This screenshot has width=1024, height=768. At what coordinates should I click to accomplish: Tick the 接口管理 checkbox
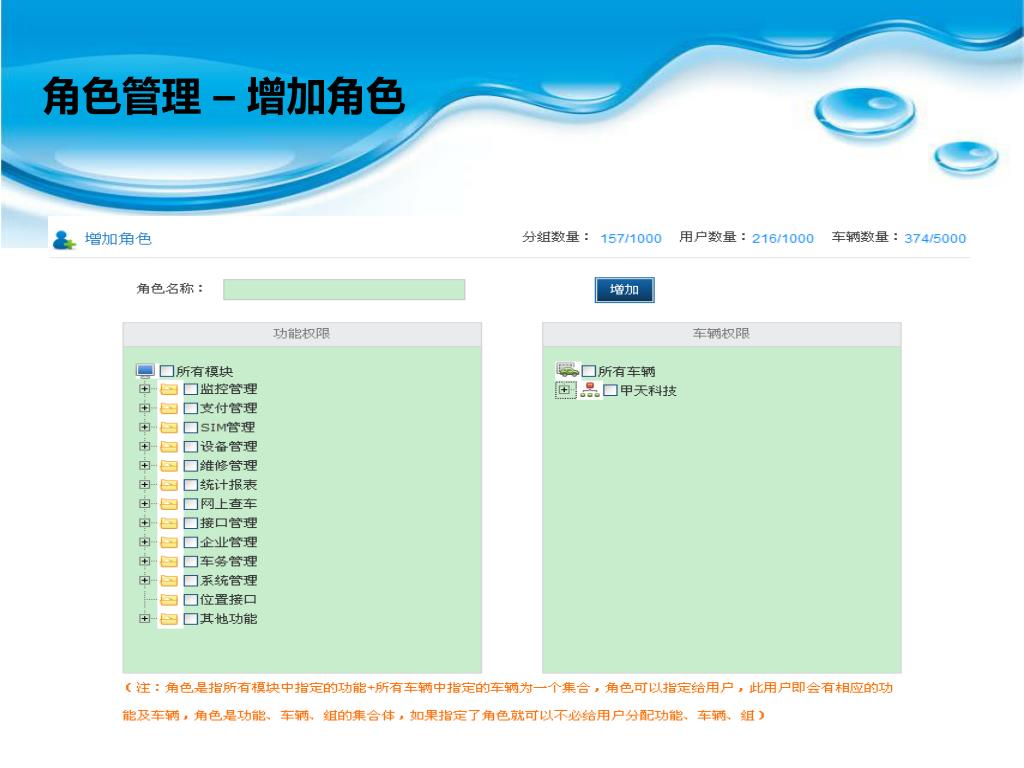tap(191, 523)
